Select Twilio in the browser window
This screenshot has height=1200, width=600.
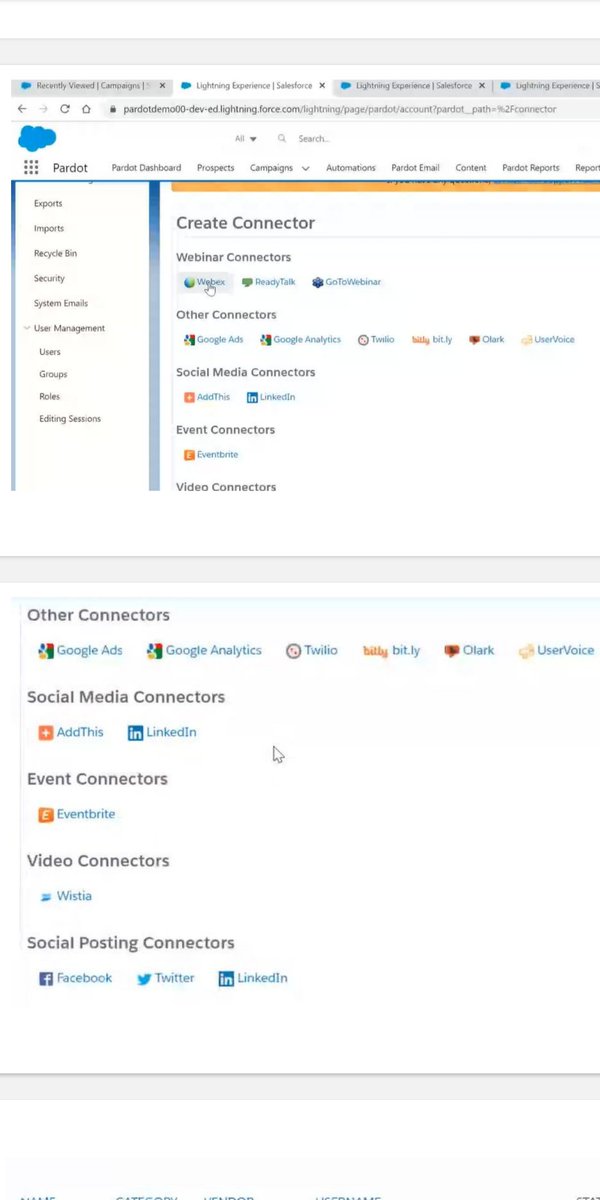[376, 340]
